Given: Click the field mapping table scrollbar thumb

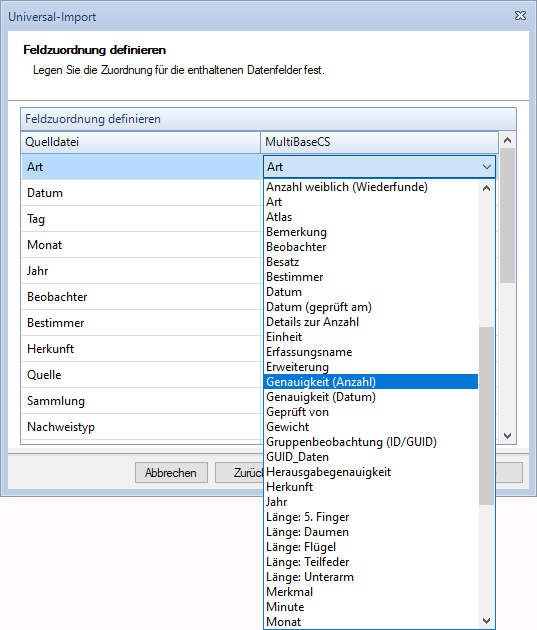Looking at the screenshot, I should point(507,215).
